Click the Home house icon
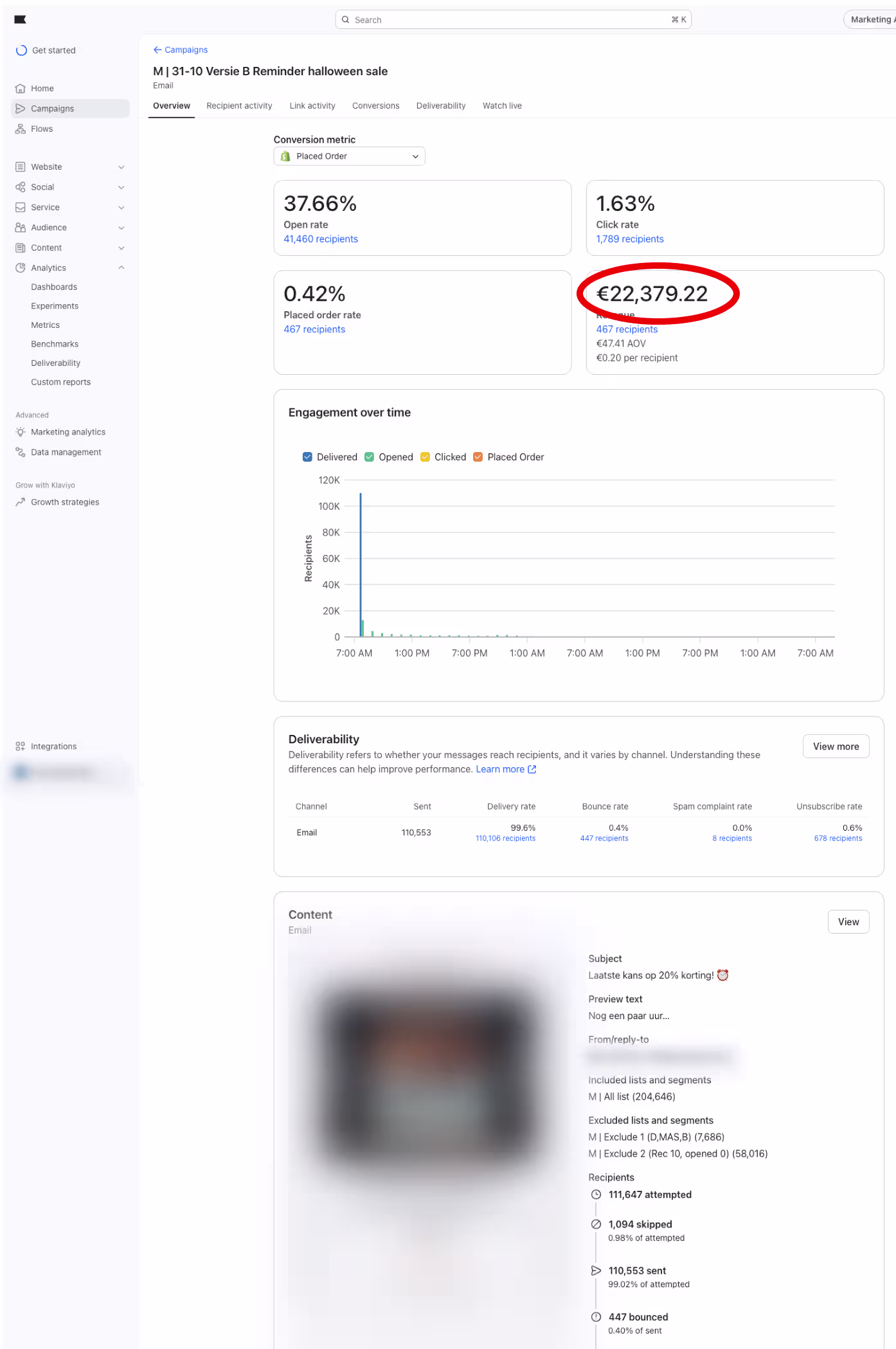Image resolution: width=896 pixels, height=1349 pixels. pyautogui.click(x=21, y=89)
